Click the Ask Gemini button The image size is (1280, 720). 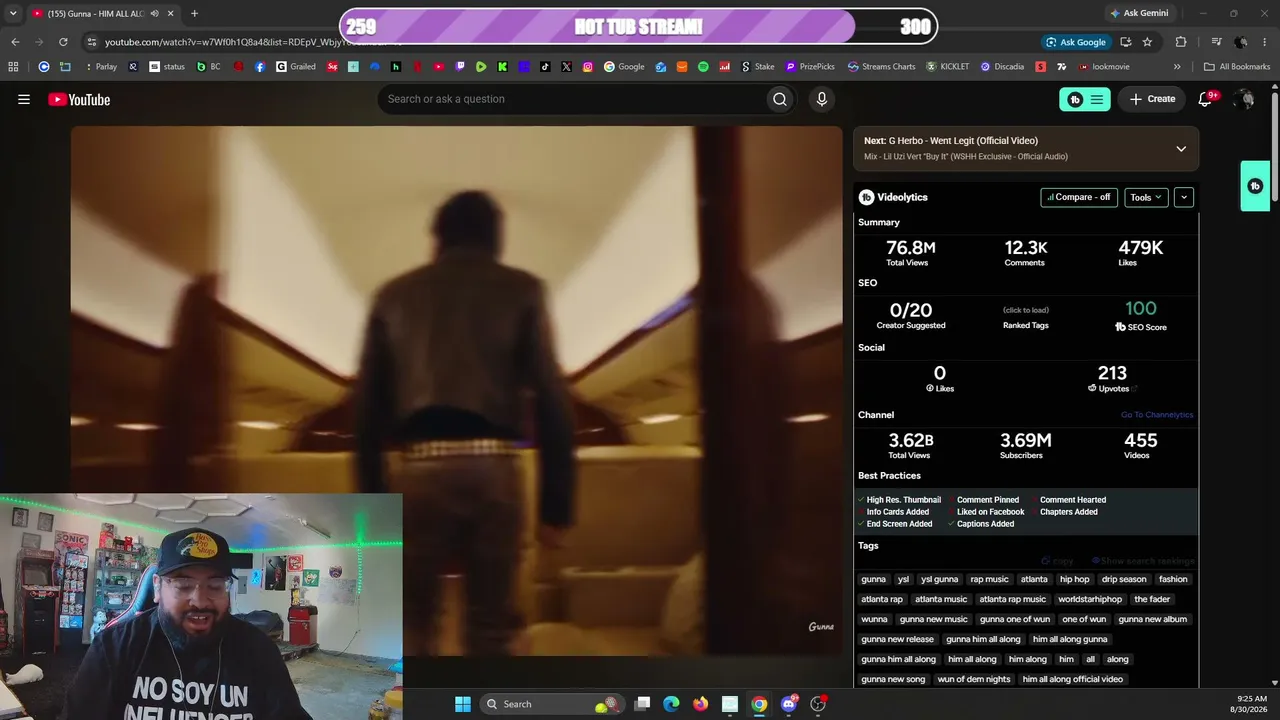1139,13
